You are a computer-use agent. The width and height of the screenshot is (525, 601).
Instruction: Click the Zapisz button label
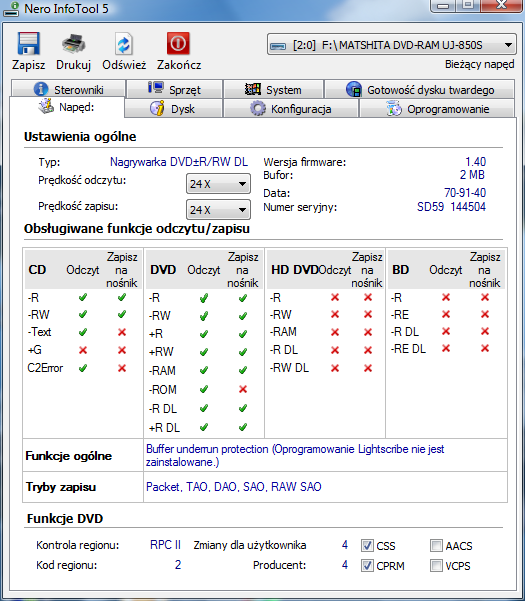pyautogui.click(x=28, y=65)
